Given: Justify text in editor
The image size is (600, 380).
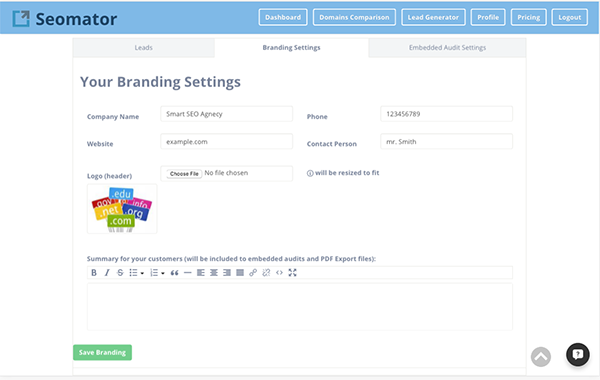Looking at the screenshot, I should click(x=240, y=272).
